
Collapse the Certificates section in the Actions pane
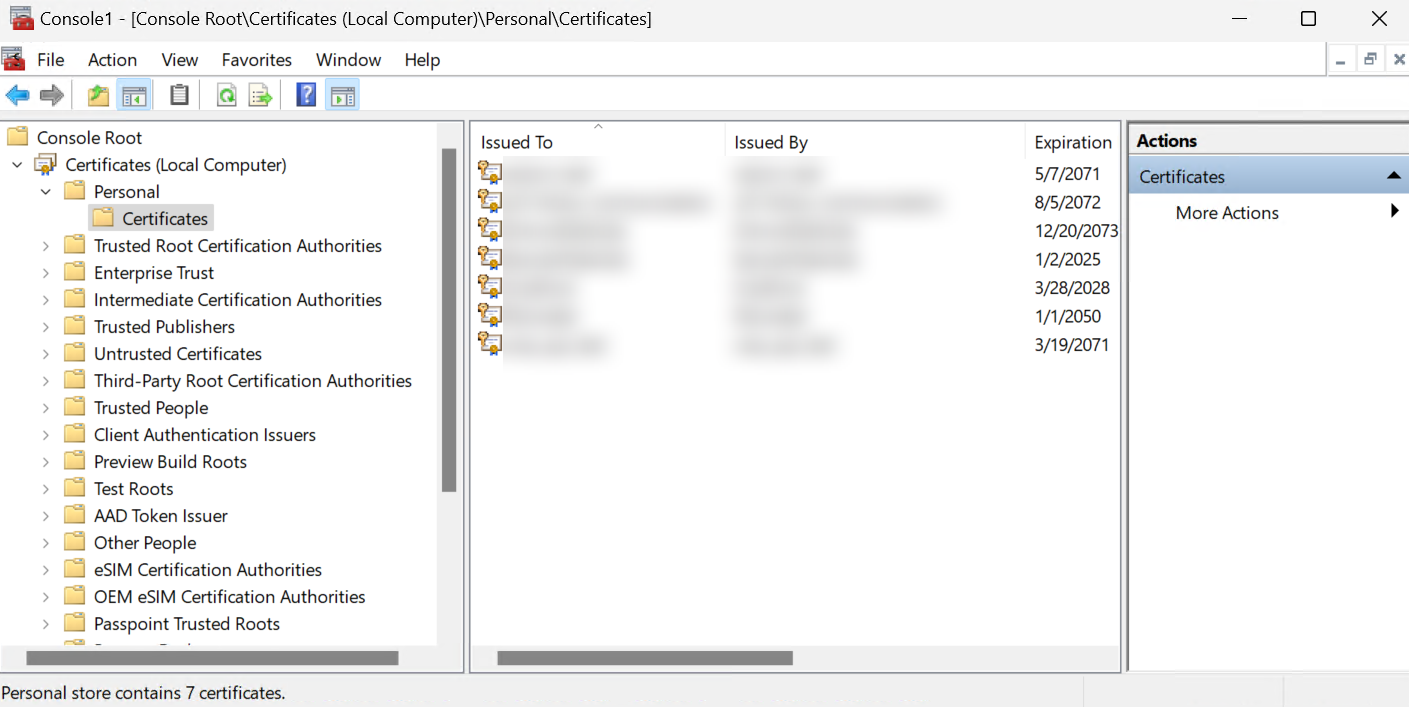(x=1394, y=175)
